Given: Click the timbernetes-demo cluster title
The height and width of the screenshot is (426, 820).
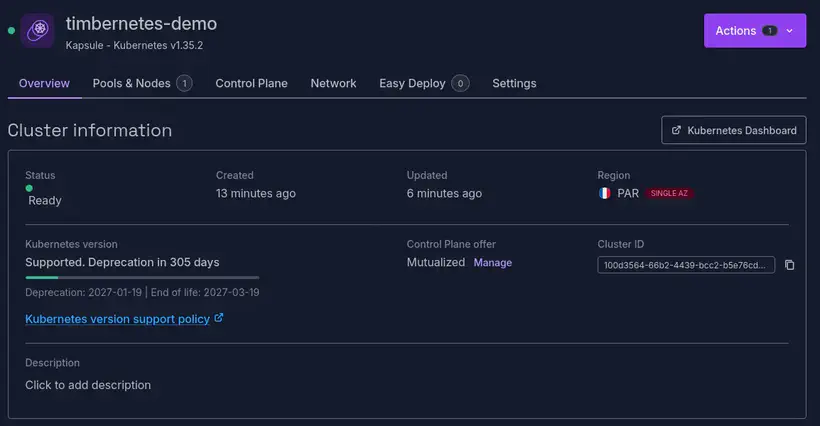Looking at the screenshot, I should [141, 24].
